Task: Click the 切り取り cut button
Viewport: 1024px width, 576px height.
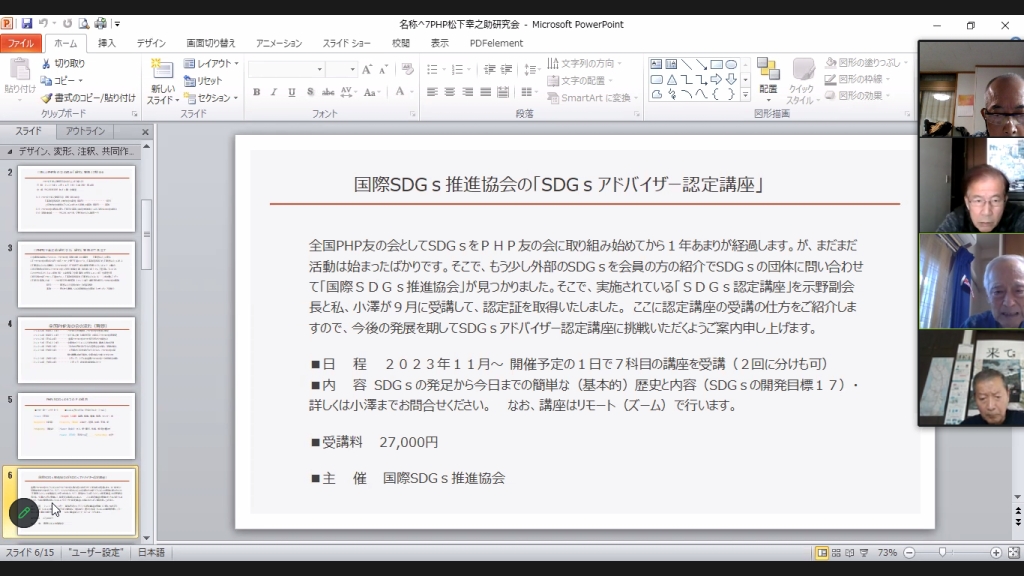Action: click(63, 63)
